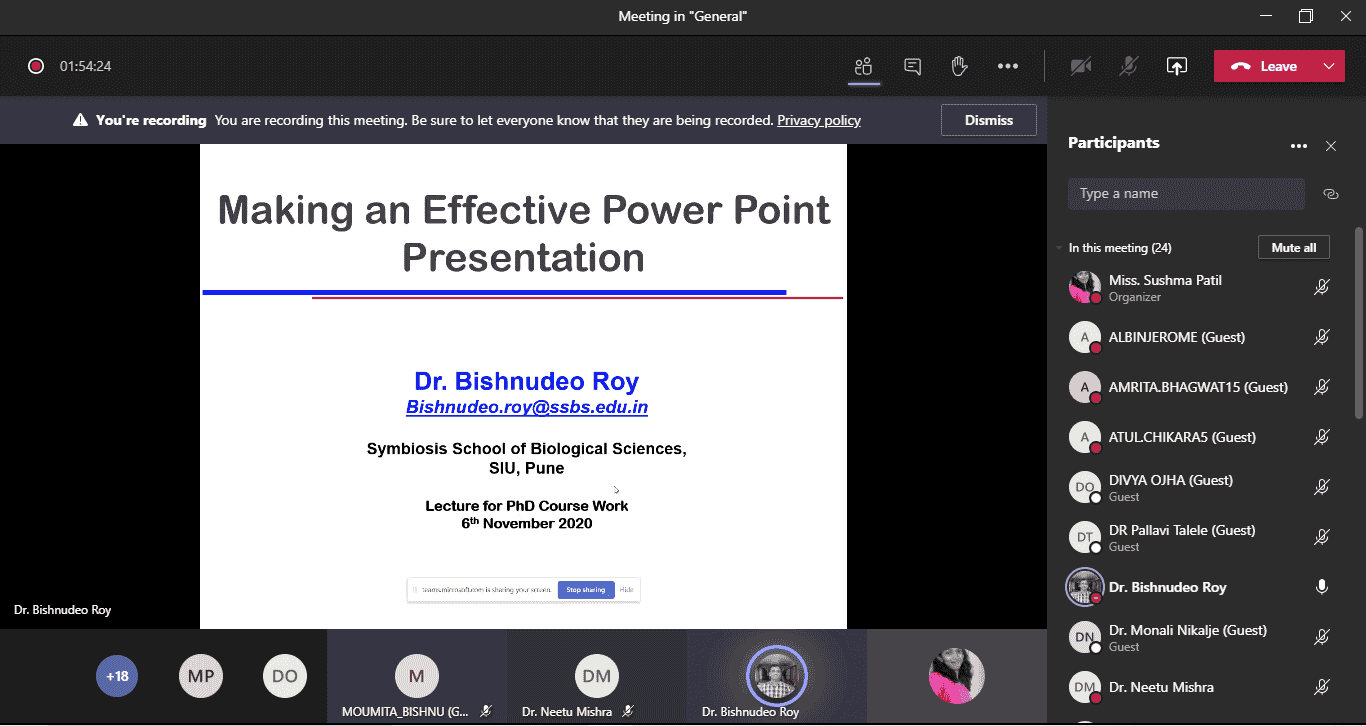Viewport: 1366px width, 726px height.
Task: Click the participants panel scrollbar
Action: pyautogui.click(x=1358, y=322)
